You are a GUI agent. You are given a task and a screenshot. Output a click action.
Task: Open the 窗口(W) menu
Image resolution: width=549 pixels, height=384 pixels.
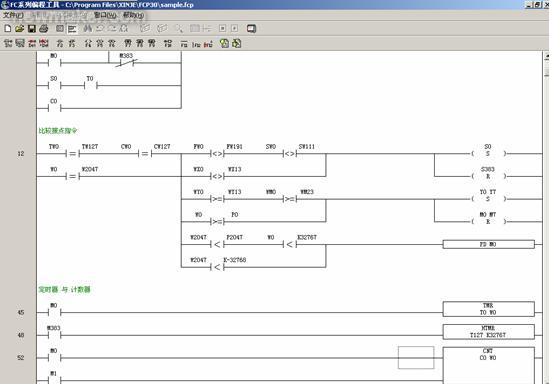[105, 15]
